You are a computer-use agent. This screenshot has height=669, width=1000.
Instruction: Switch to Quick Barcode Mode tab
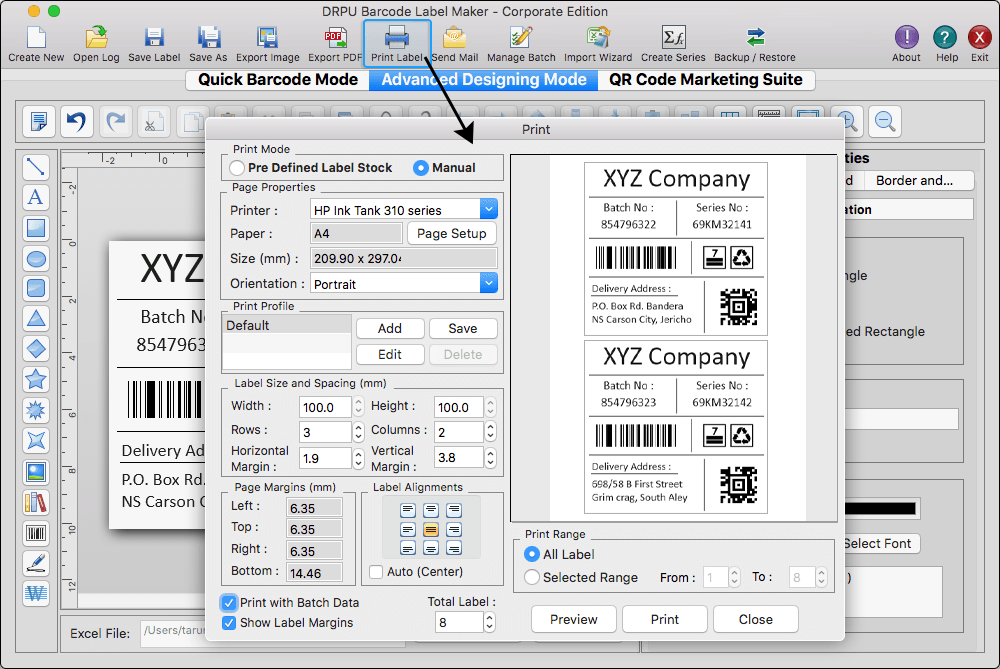coord(277,80)
